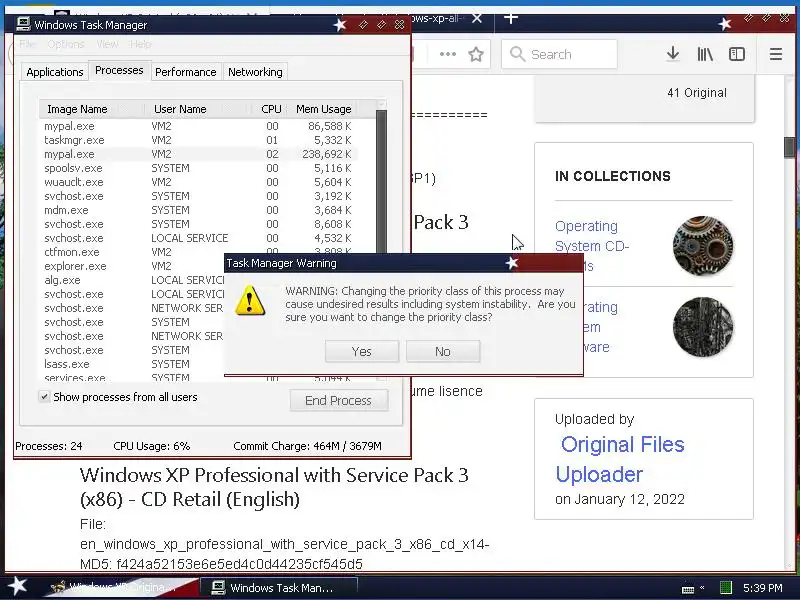Open the Networking tab
The height and width of the screenshot is (600, 800).
click(x=255, y=72)
